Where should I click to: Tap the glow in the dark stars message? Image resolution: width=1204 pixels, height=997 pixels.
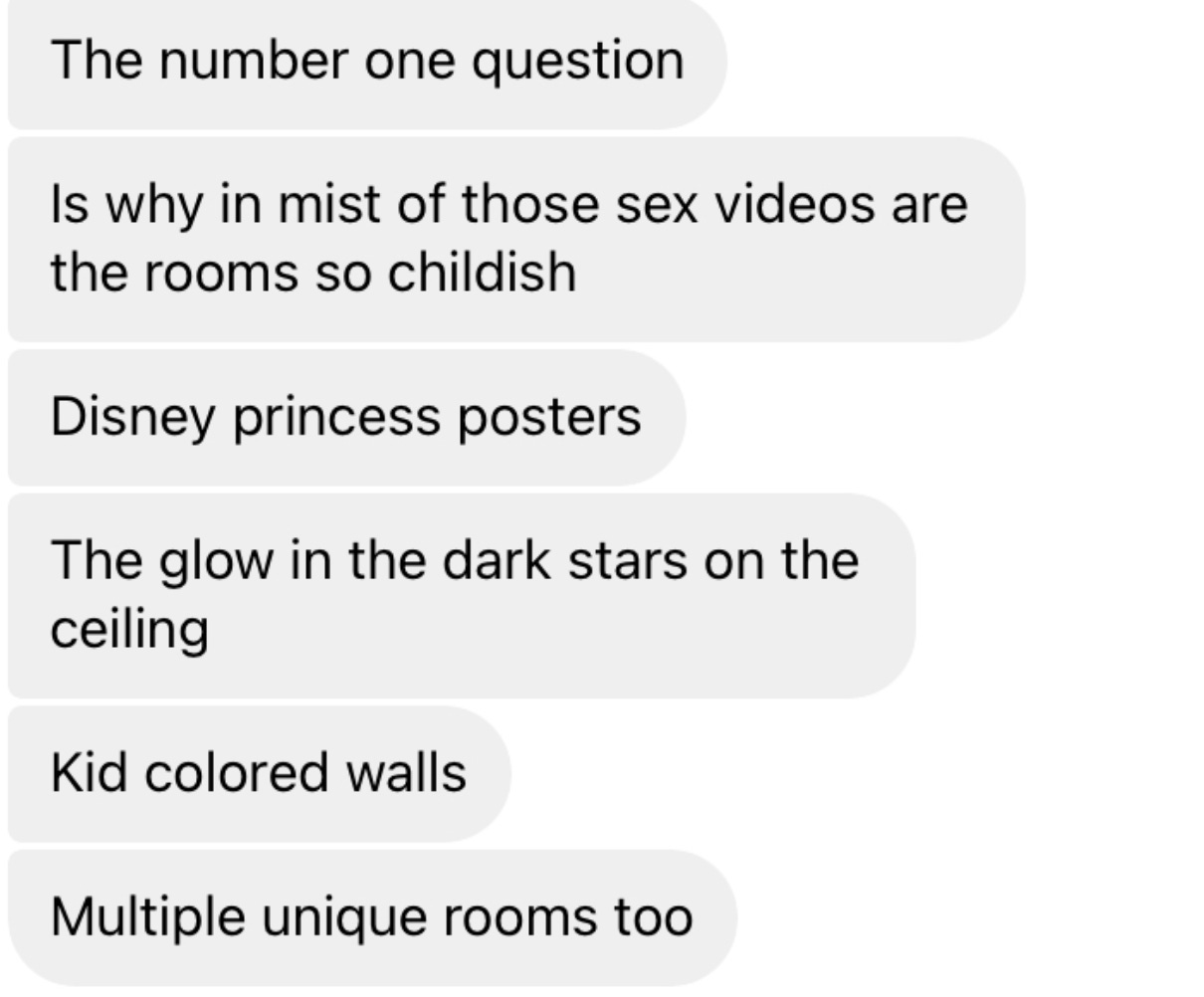click(x=462, y=596)
